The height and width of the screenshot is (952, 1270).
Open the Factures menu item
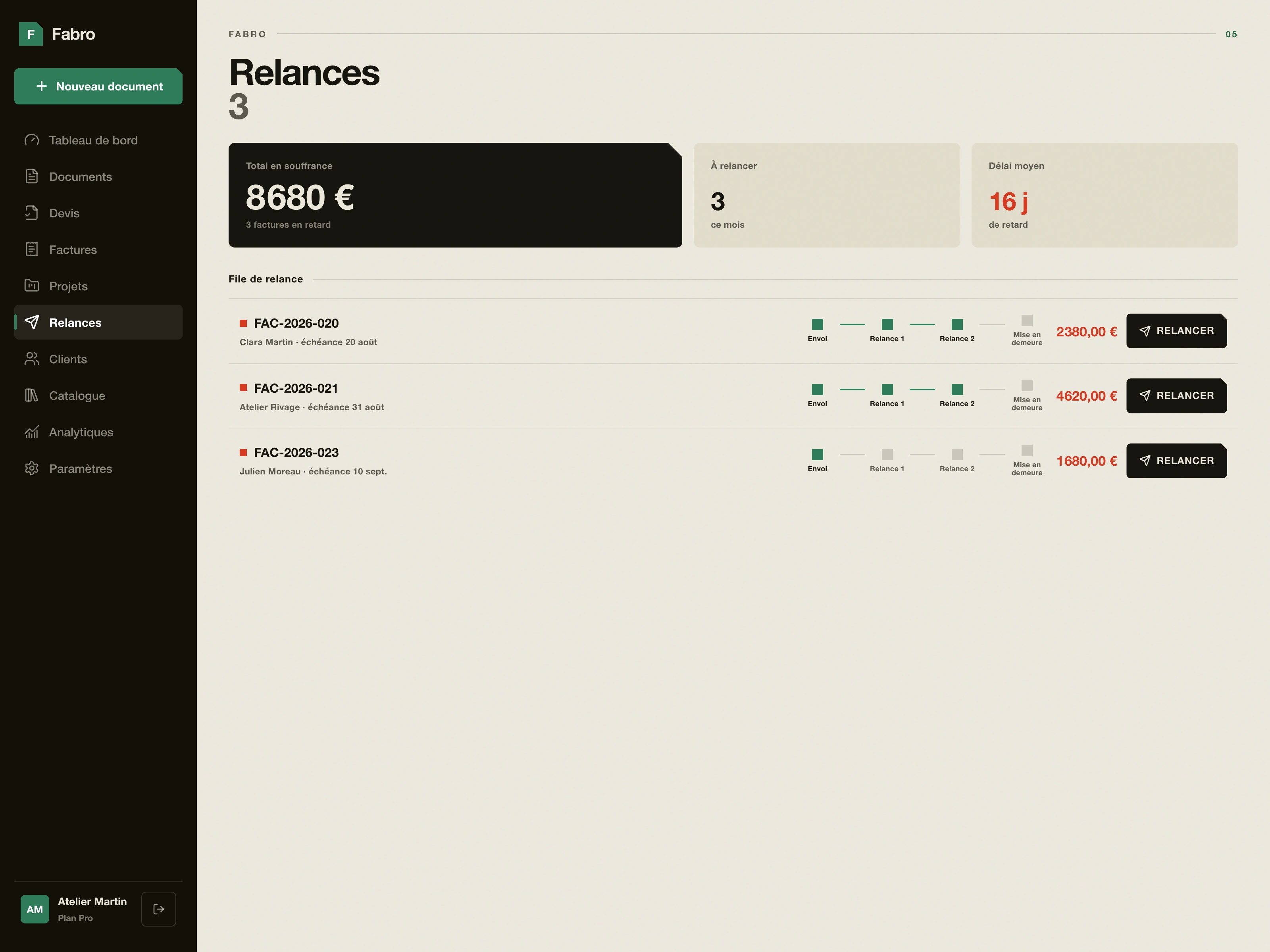pyautogui.click(x=98, y=249)
